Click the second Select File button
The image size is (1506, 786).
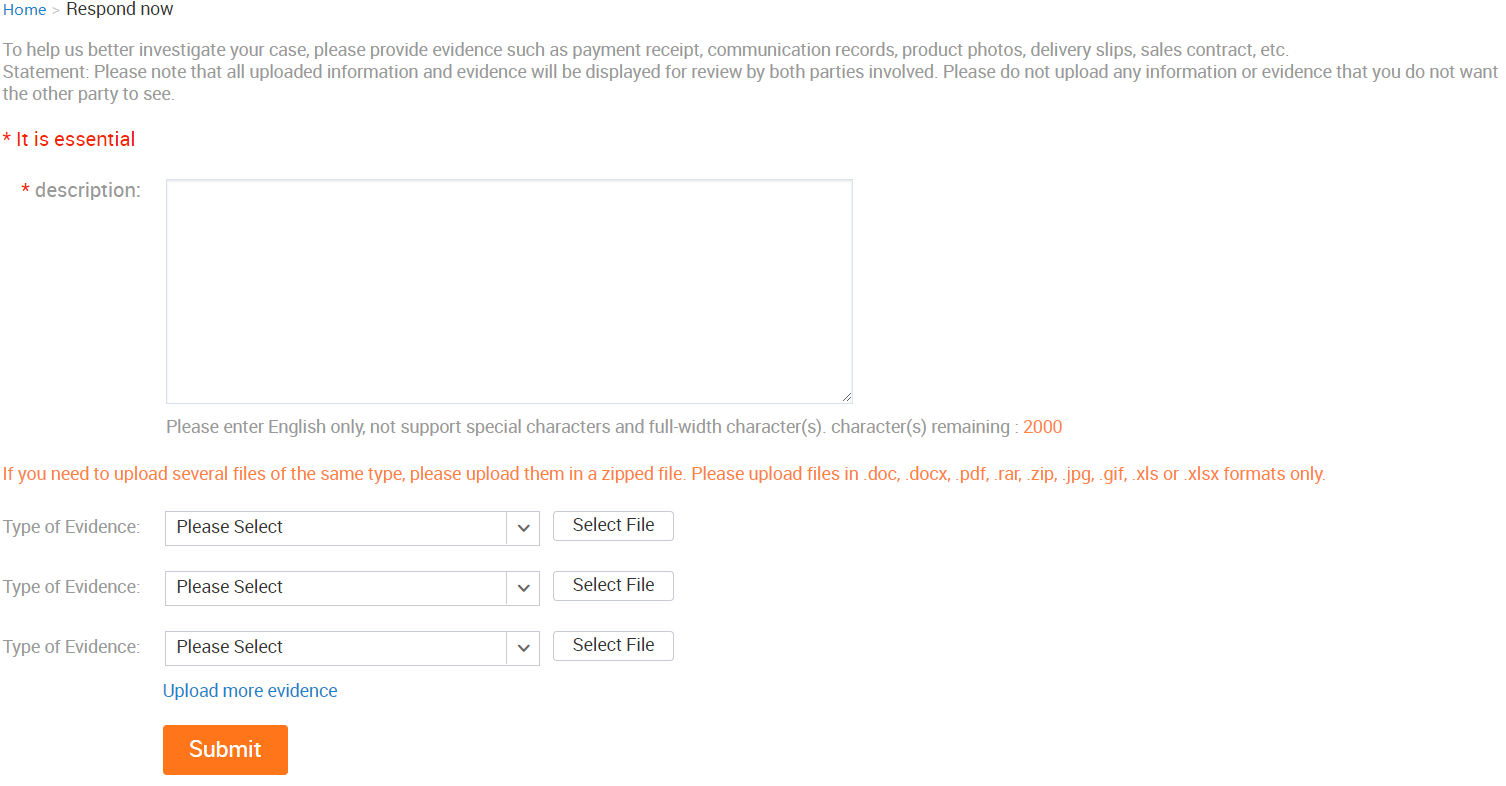(613, 586)
